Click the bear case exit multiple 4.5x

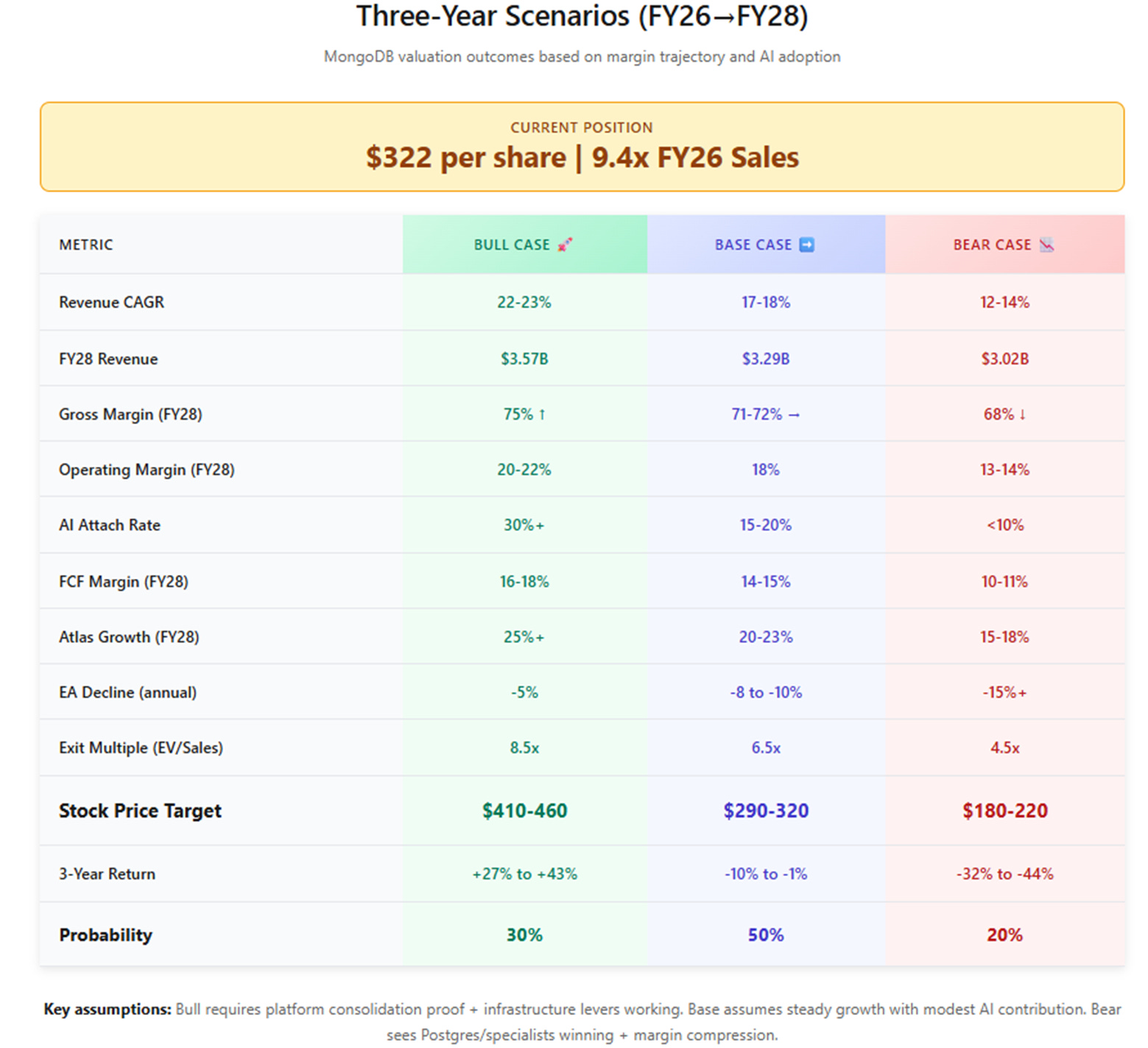1005,748
